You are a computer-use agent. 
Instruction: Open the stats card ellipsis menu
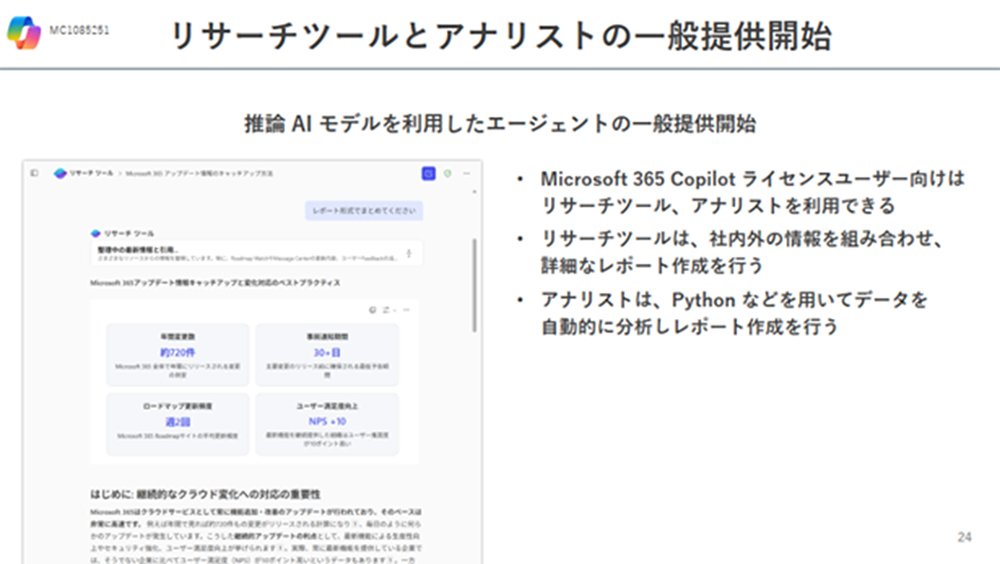(x=406, y=309)
